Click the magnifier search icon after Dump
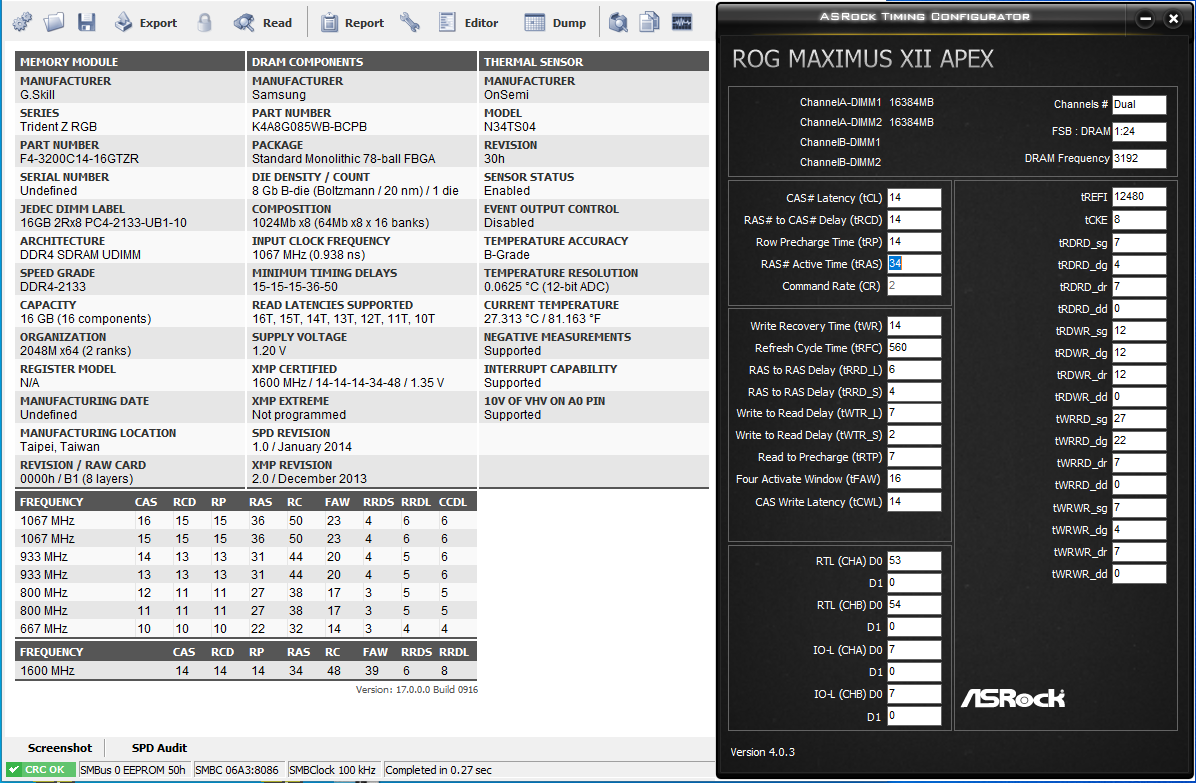Image resolution: width=1196 pixels, height=783 pixels. [x=618, y=23]
